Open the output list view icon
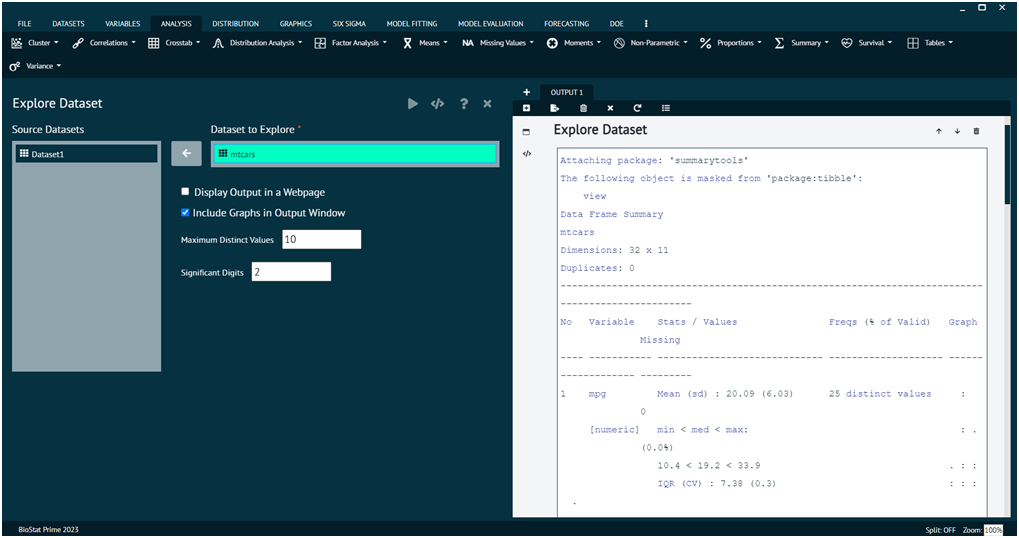This screenshot has height=538, width=1019. pos(665,108)
